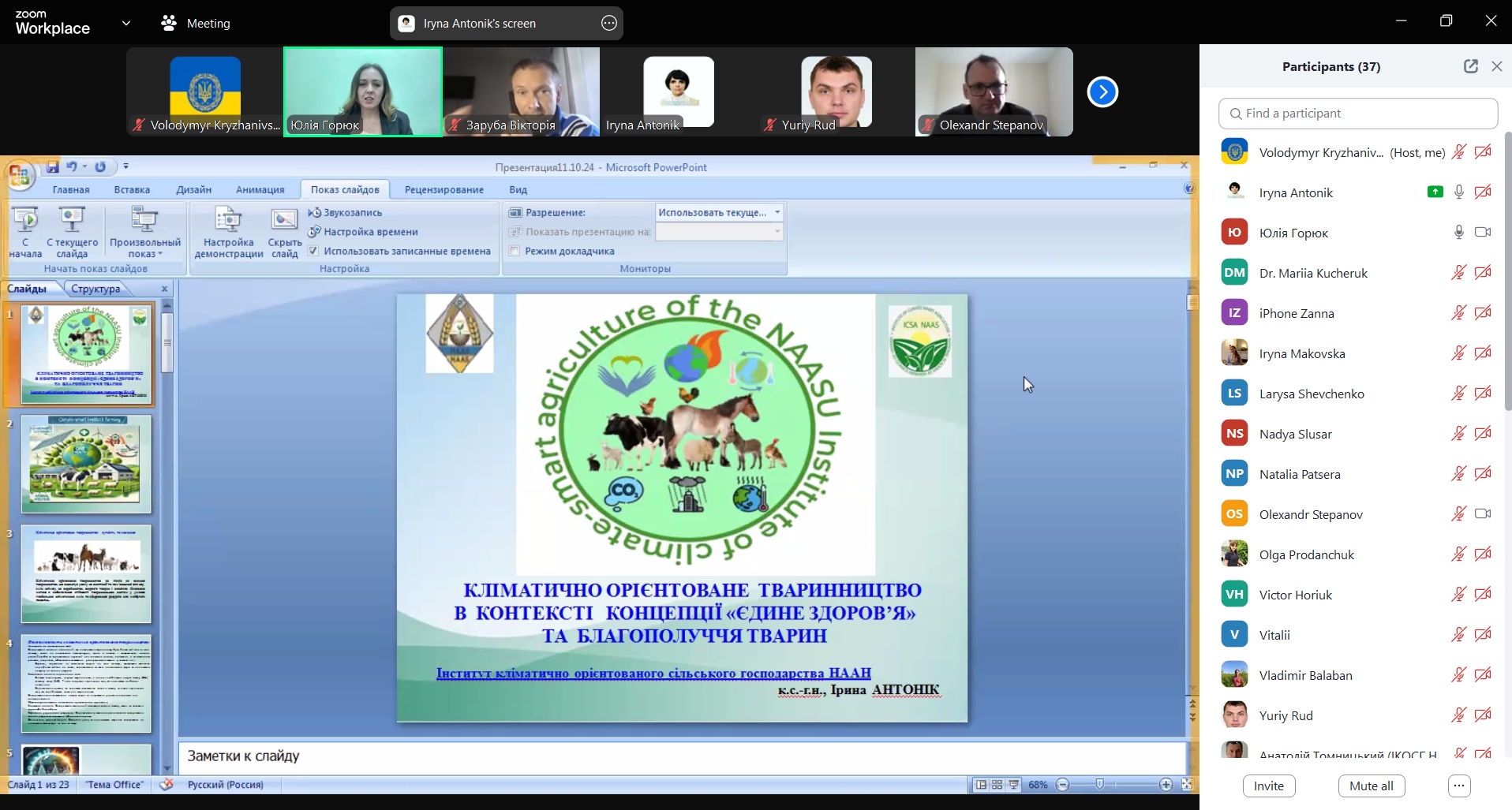Screen dimensions: 1512x810
Task: Click the PowerPoint zoom slider
Action: (x=1099, y=785)
